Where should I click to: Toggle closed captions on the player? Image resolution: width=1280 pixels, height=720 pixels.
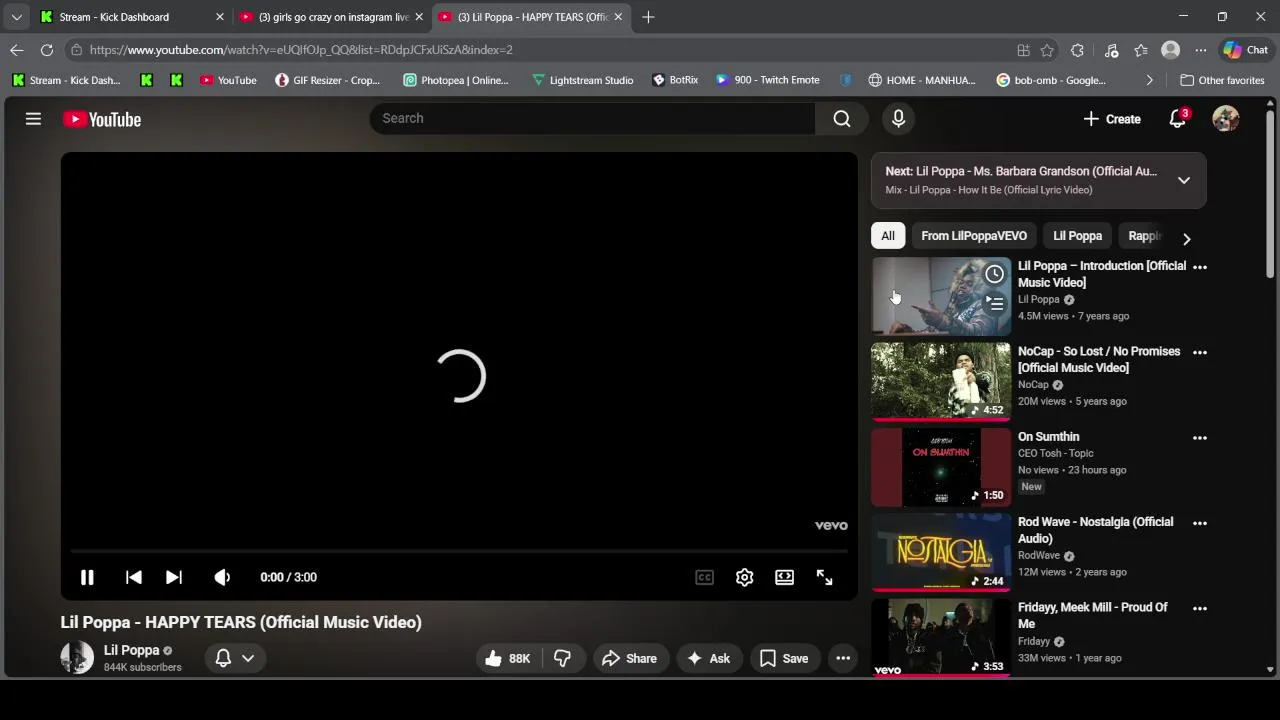point(704,577)
